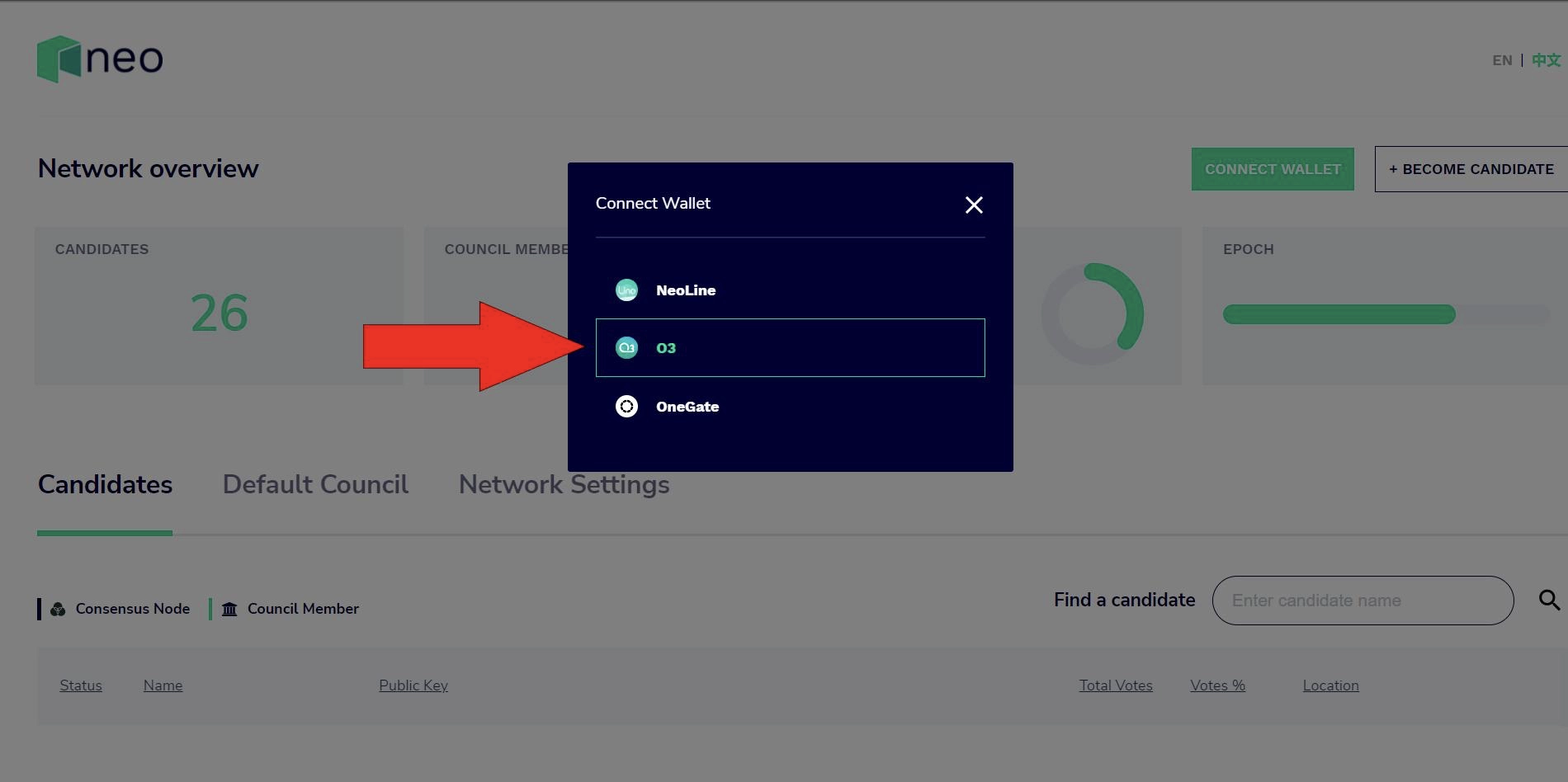Close the Connect Wallet dialog
The width and height of the screenshot is (1568, 782).
click(x=974, y=205)
